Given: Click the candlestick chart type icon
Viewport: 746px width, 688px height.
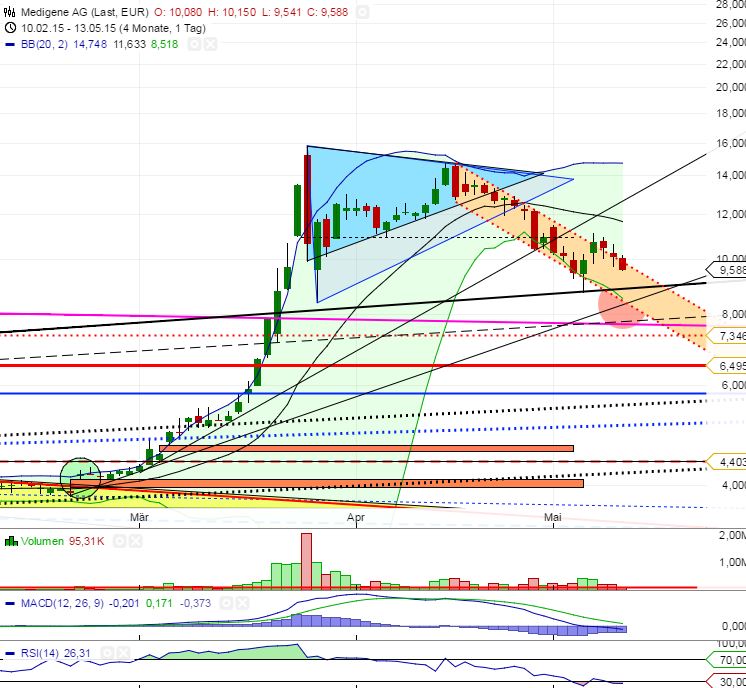Looking at the screenshot, I should (10, 13).
